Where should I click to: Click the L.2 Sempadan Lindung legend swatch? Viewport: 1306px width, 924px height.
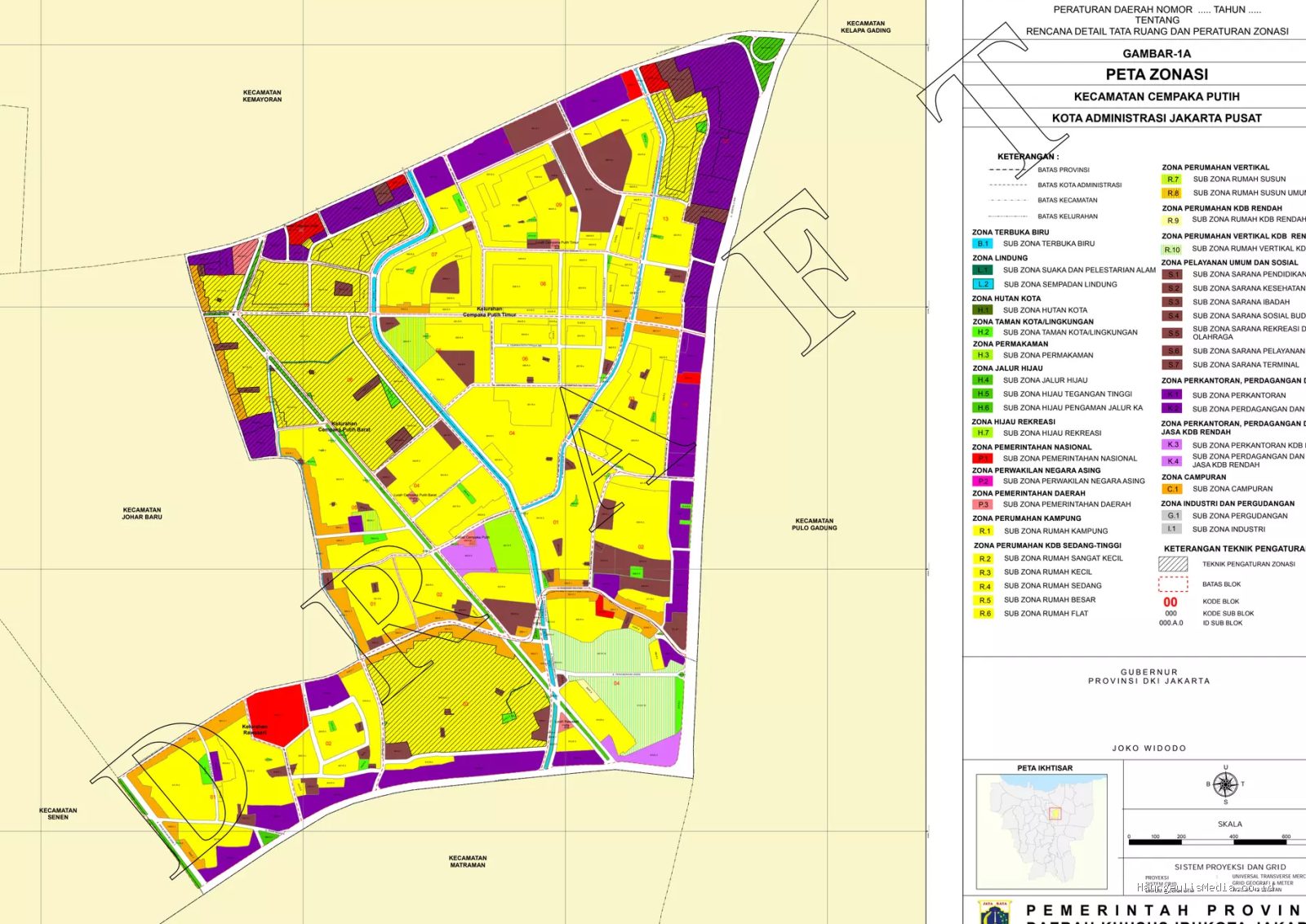point(983,284)
